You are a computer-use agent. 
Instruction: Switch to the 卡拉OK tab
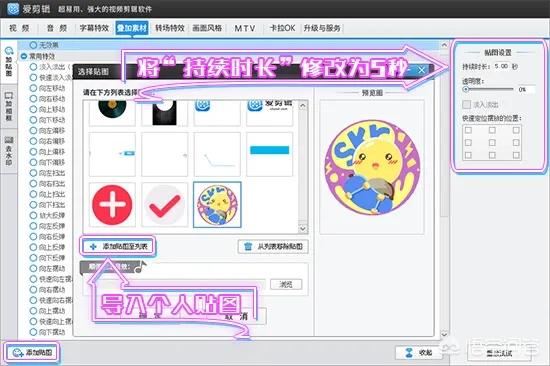point(282,28)
